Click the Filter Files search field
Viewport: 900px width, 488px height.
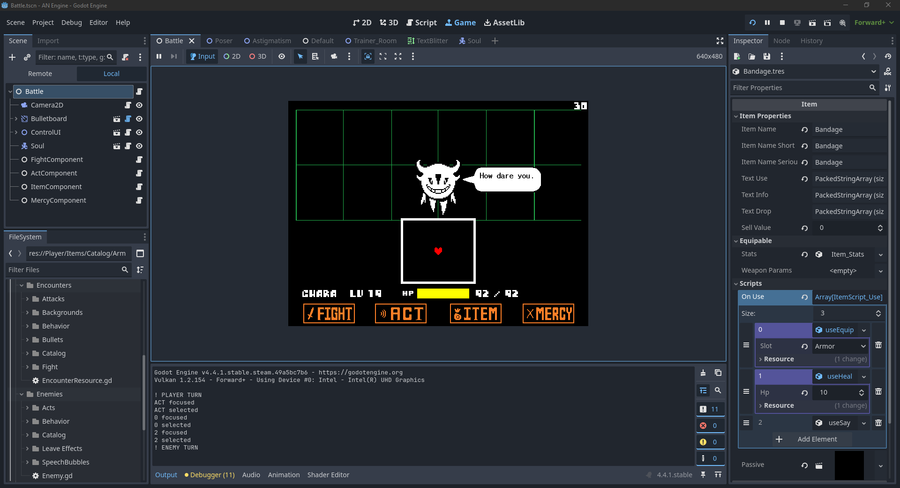pos(68,270)
